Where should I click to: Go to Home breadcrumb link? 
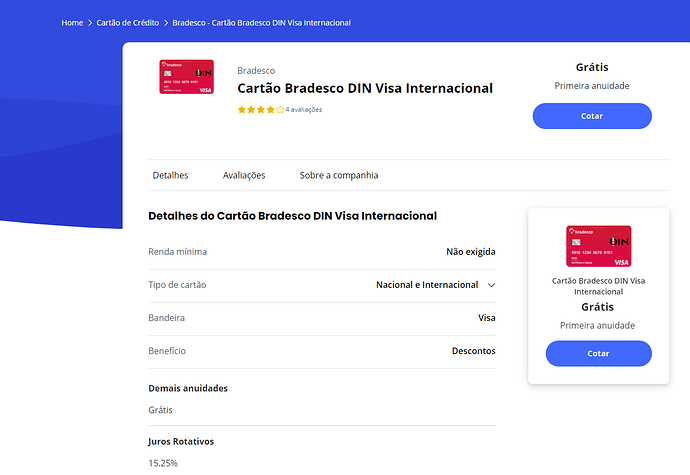tap(72, 23)
